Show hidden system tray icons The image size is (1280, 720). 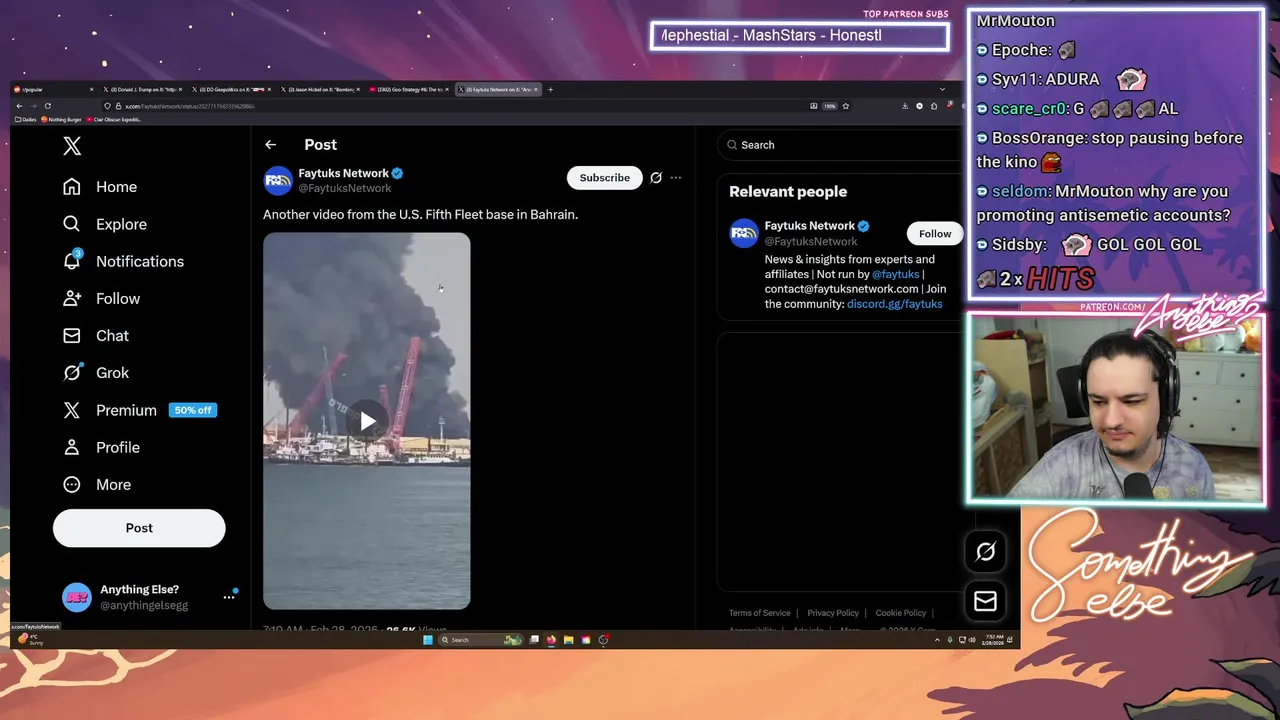[936, 640]
